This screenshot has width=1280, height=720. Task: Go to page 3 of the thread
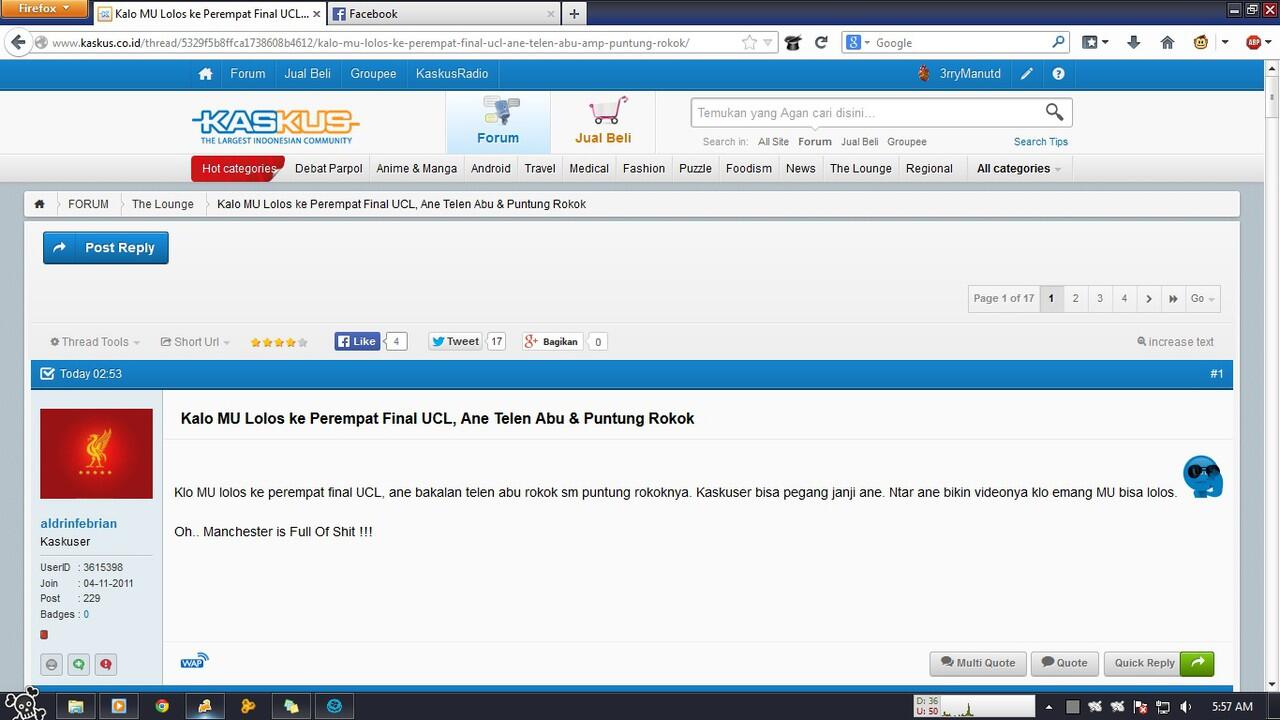point(1100,298)
